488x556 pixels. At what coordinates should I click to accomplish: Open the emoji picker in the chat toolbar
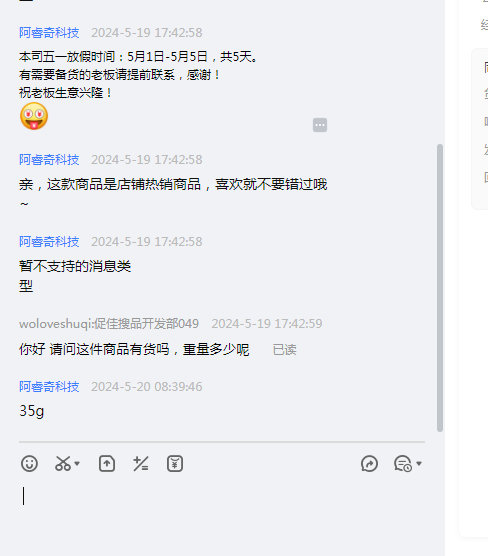click(x=29, y=463)
